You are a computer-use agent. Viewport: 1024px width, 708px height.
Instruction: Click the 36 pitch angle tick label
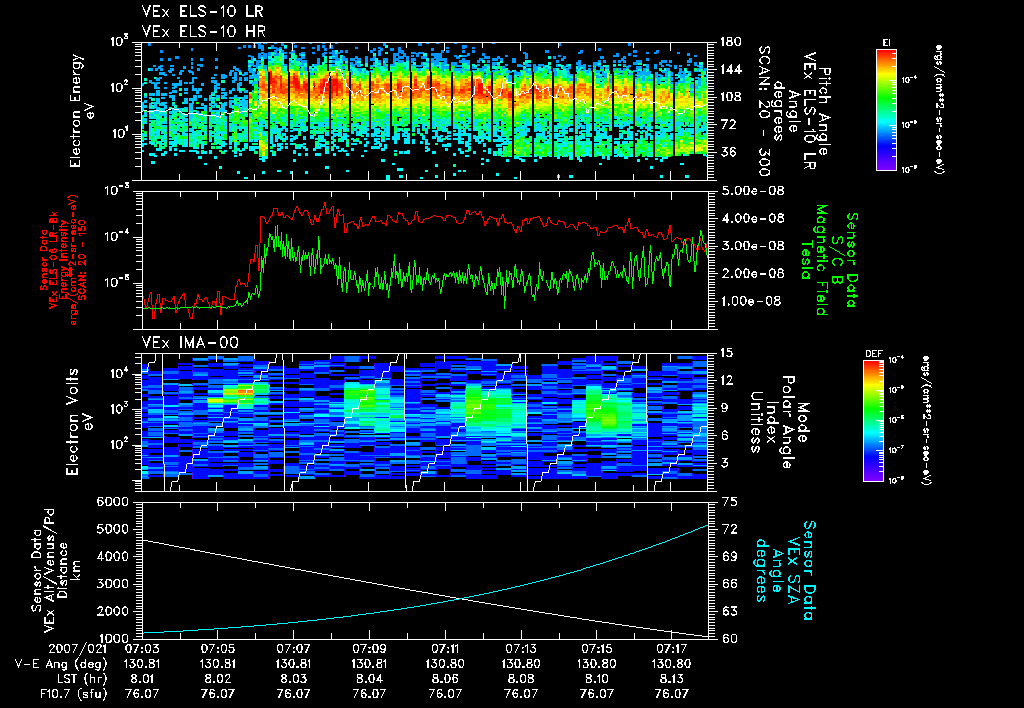(x=727, y=152)
